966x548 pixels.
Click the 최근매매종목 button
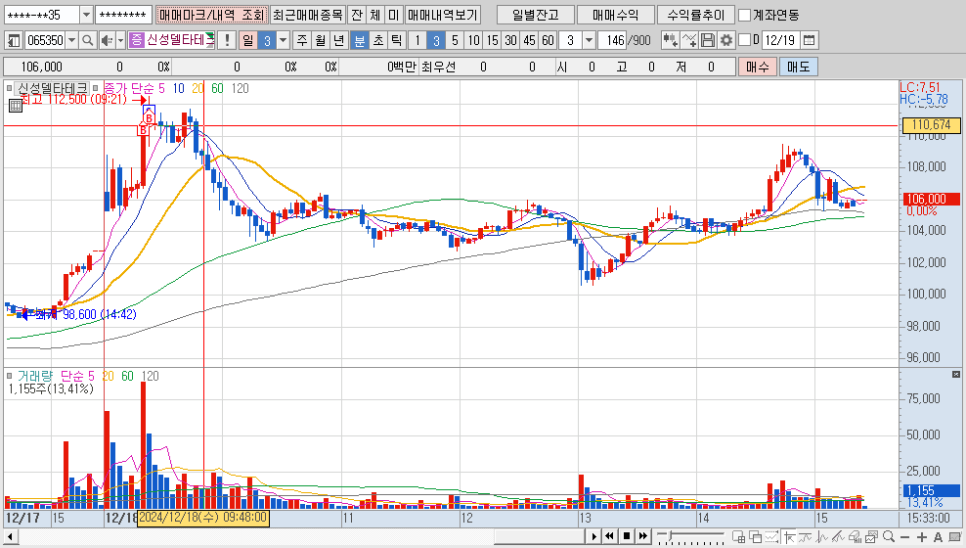[307, 15]
